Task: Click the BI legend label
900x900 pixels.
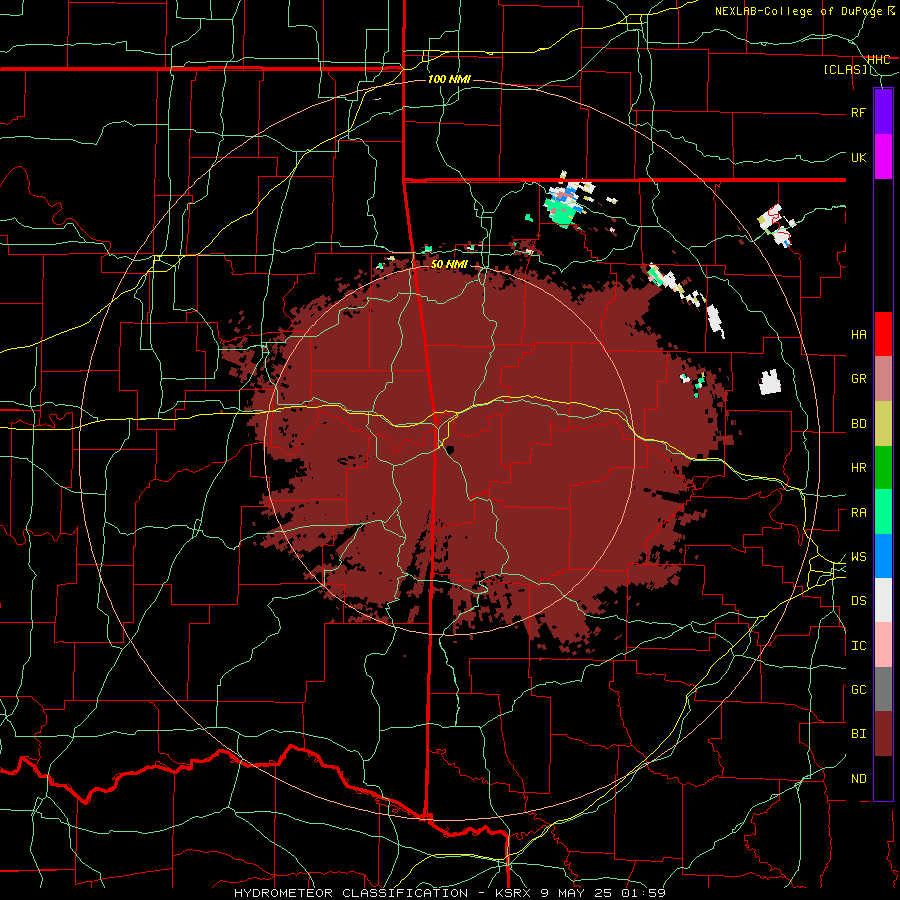Action: click(x=859, y=734)
